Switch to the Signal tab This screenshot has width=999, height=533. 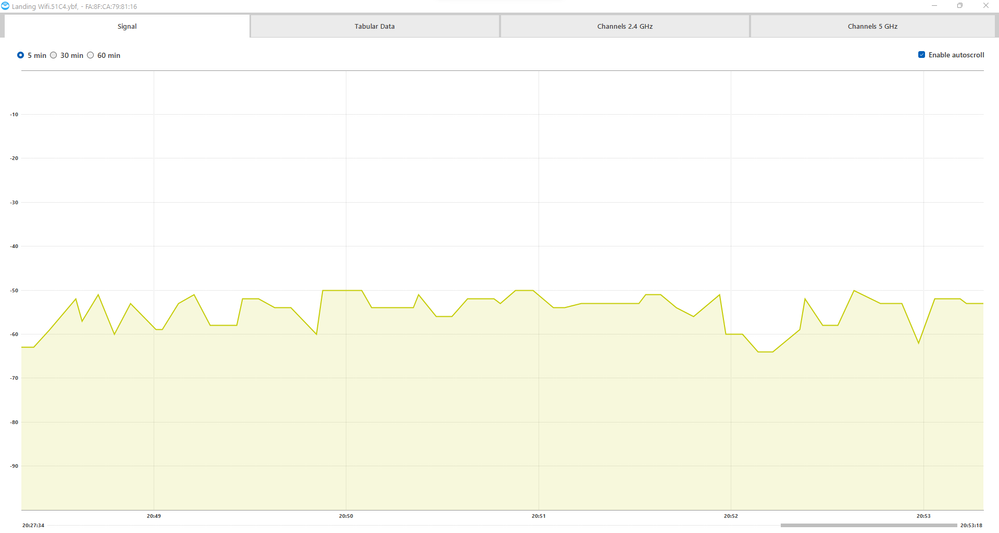coord(126,26)
